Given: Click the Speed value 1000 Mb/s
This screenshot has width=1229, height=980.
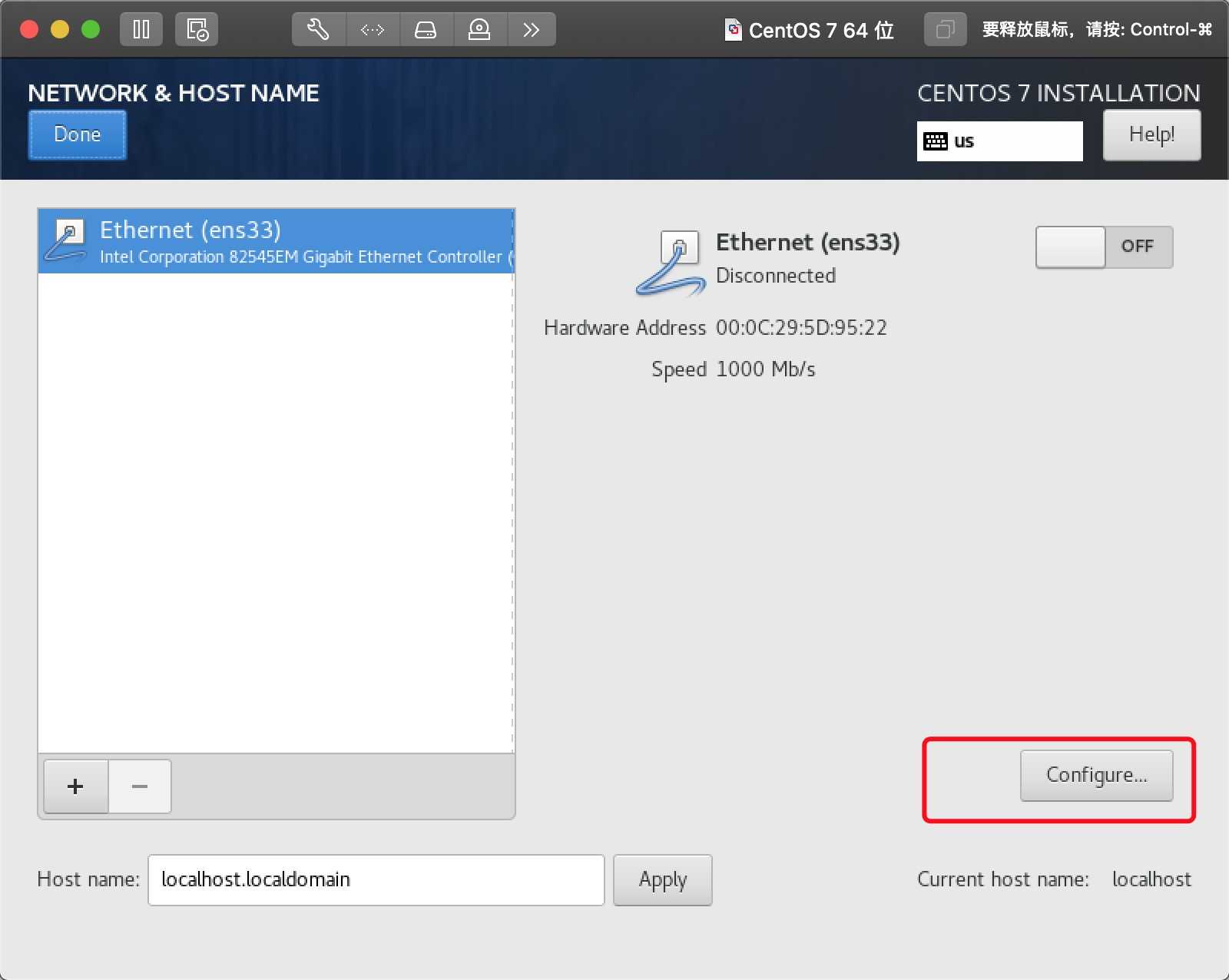Looking at the screenshot, I should click(765, 369).
